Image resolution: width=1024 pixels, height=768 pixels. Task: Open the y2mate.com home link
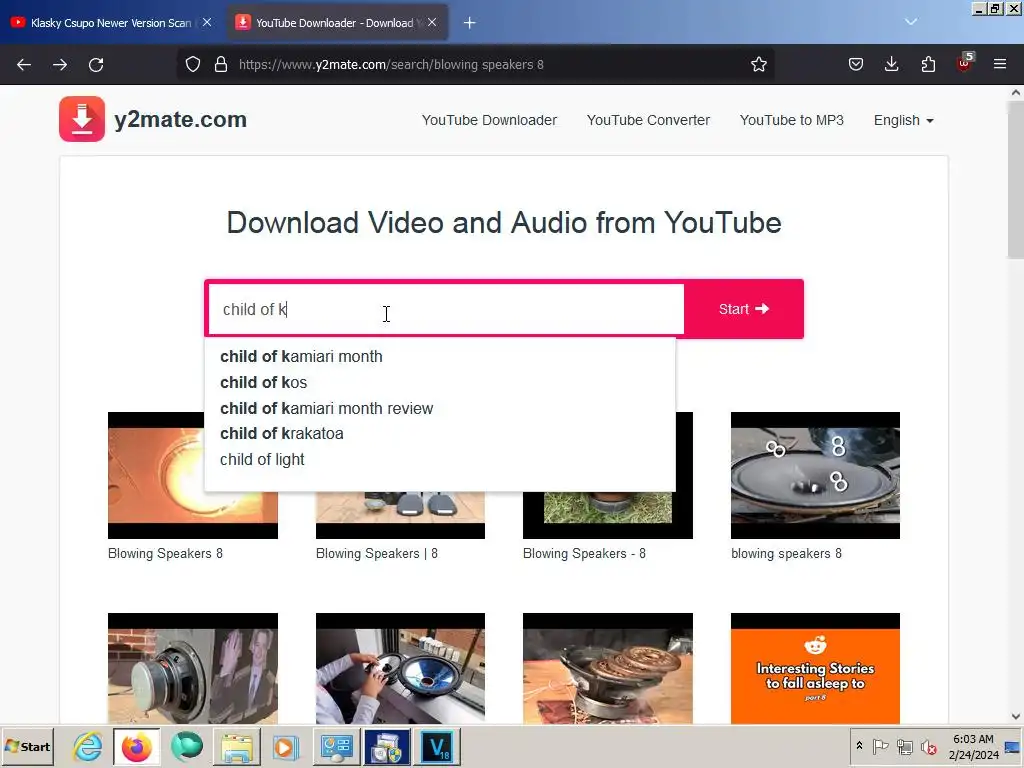coord(180,120)
